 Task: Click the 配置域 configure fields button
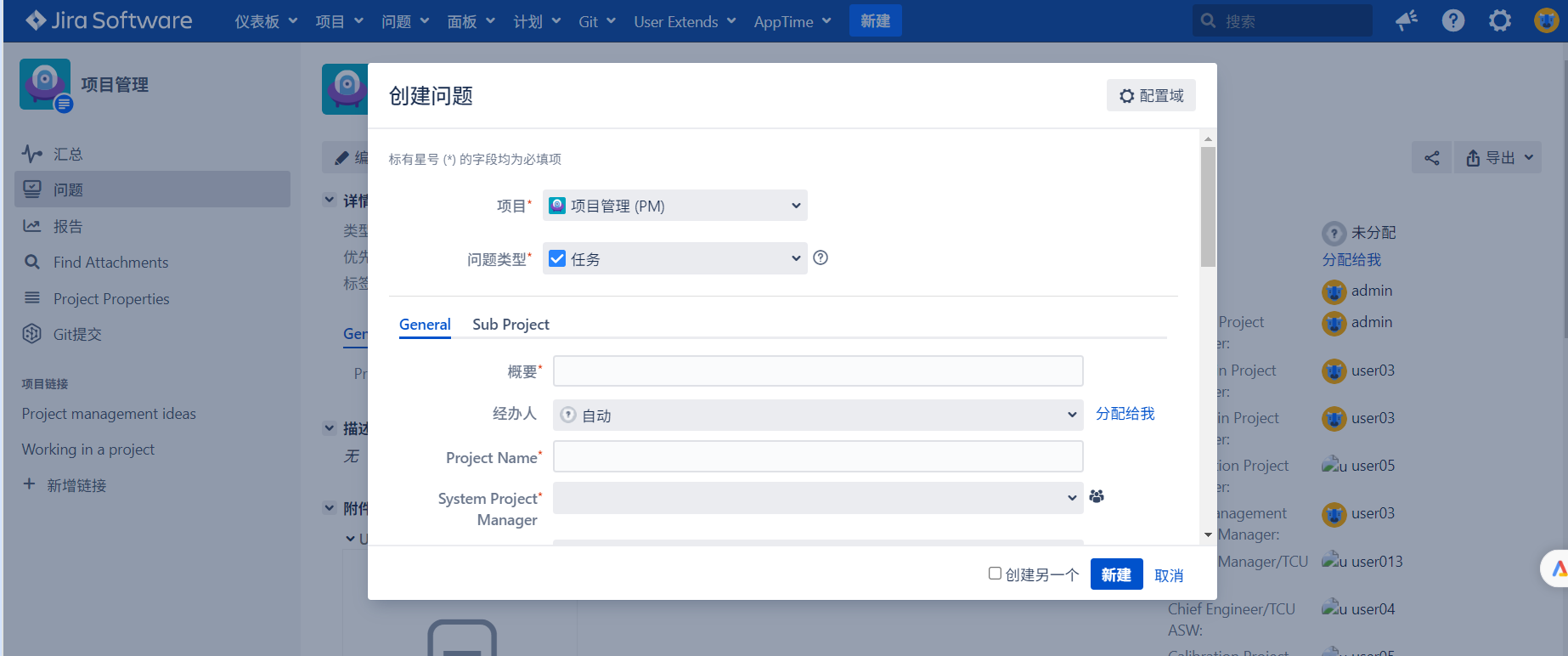1151,95
